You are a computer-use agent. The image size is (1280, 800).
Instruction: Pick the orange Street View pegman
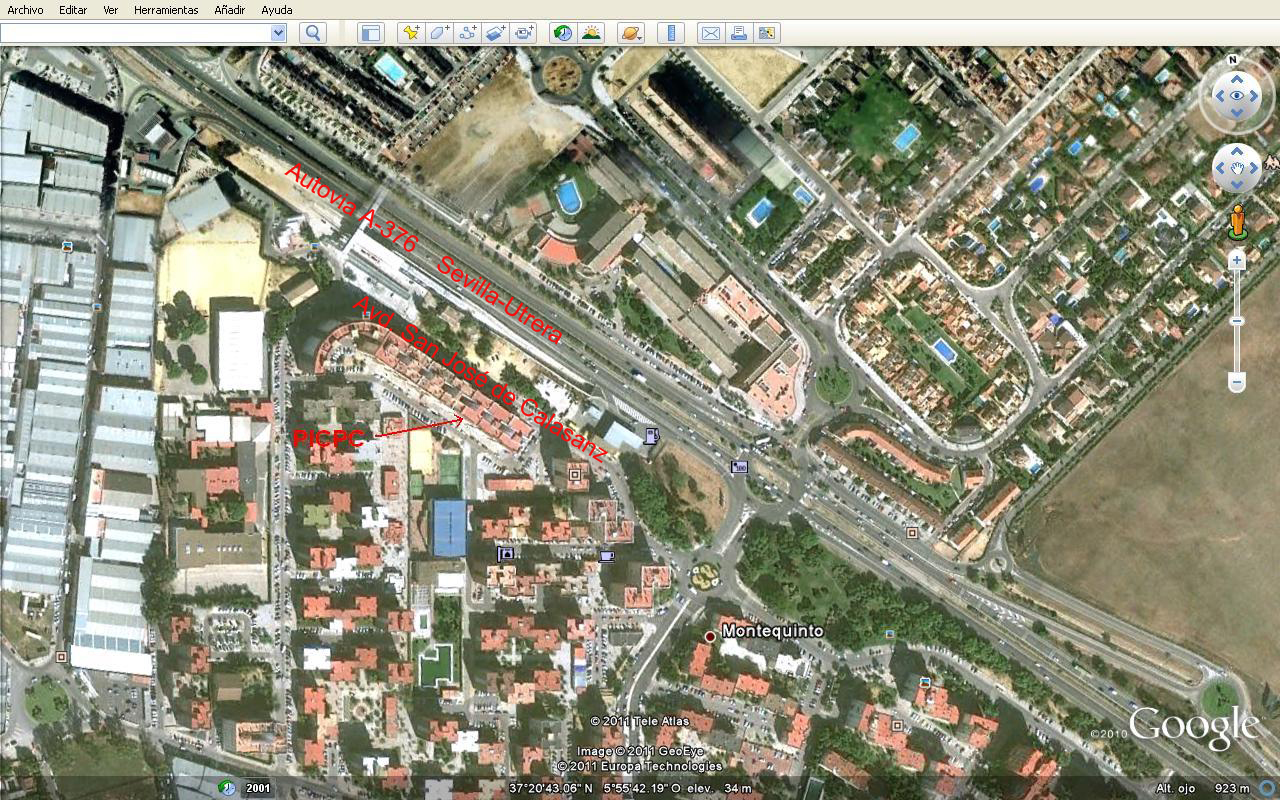pyautogui.click(x=1237, y=221)
